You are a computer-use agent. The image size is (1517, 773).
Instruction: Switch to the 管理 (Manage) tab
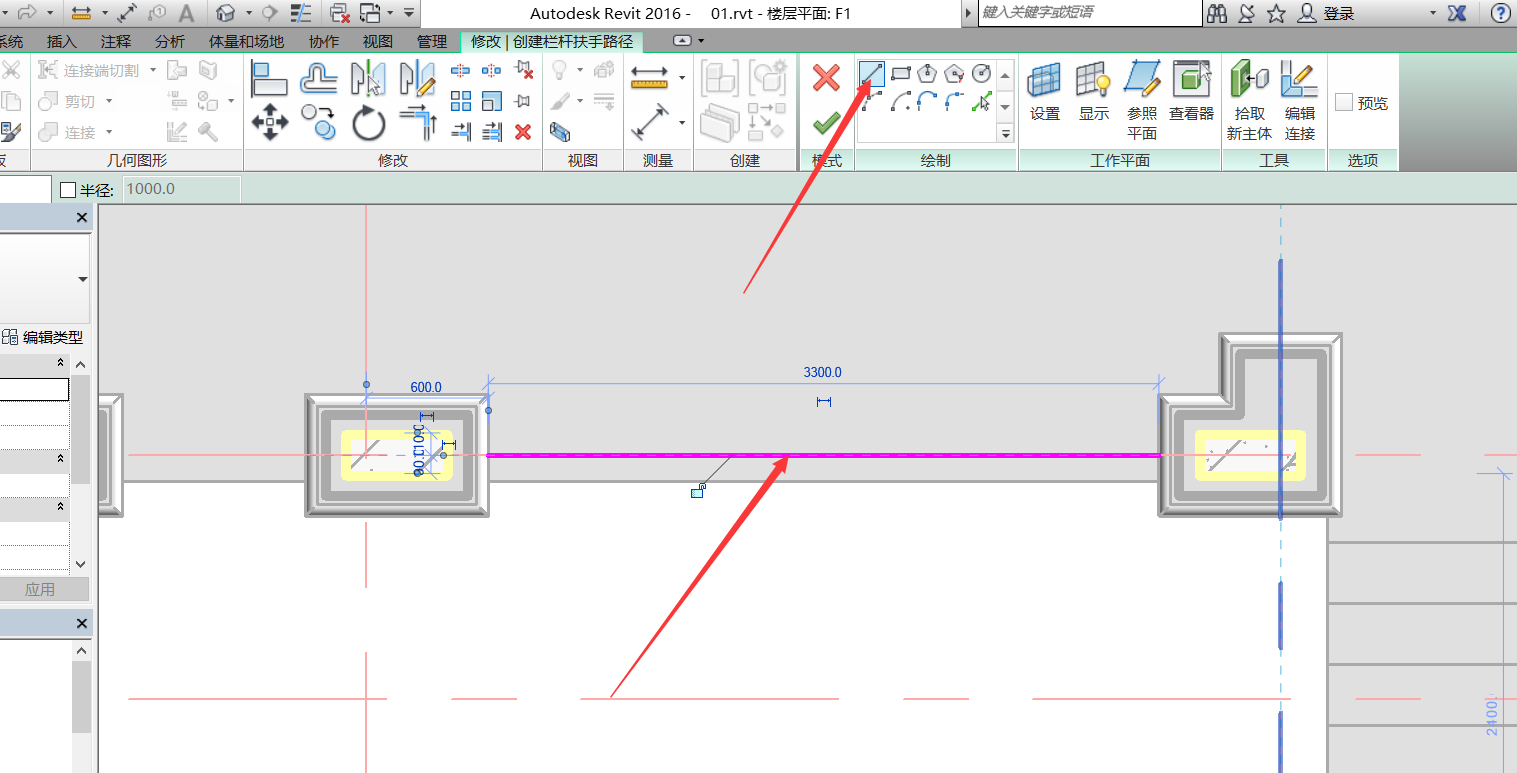[x=431, y=42]
